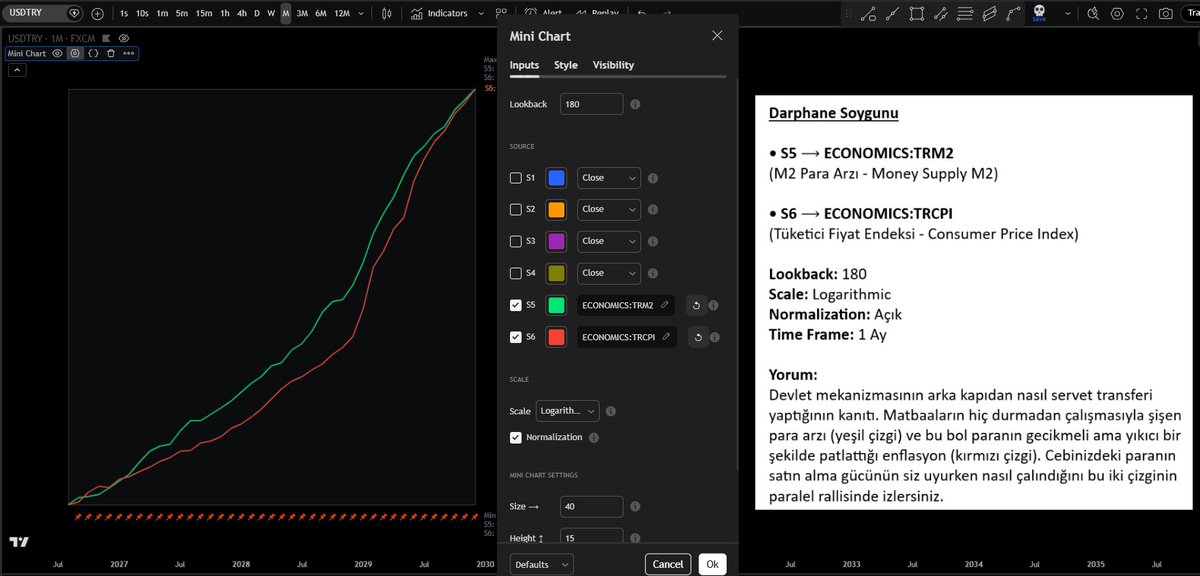
Task: Select the 4h timeframe
Action: [x=242, y=13]
